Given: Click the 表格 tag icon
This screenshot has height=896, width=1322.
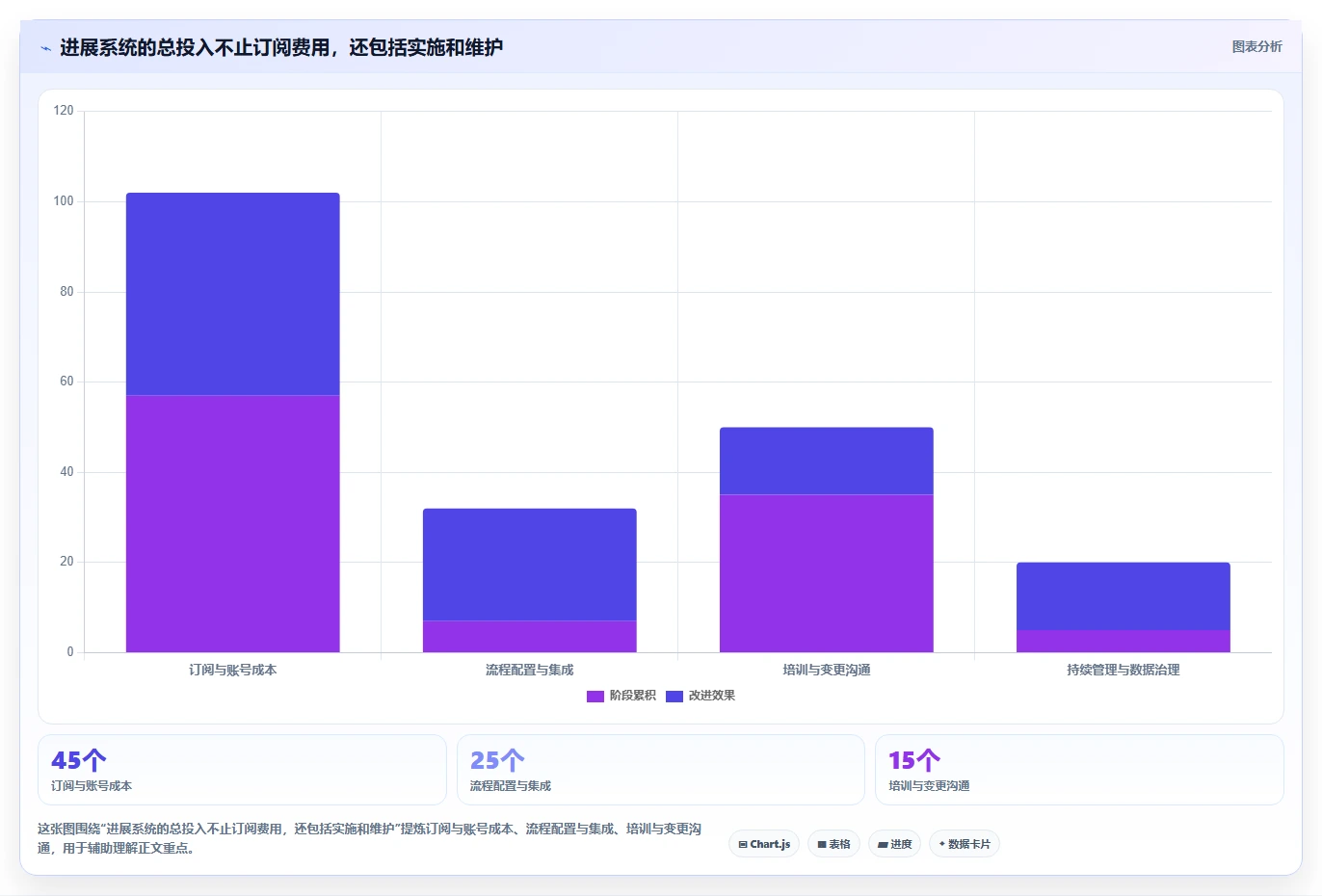Looking at the screenshot, I should coord(822,845).
